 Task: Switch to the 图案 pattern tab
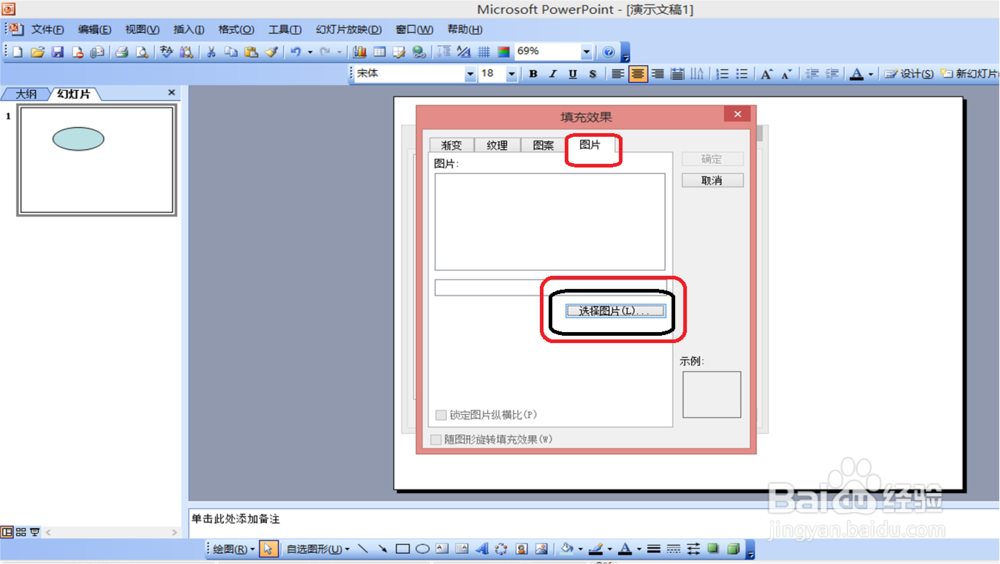tap(543, 145)
